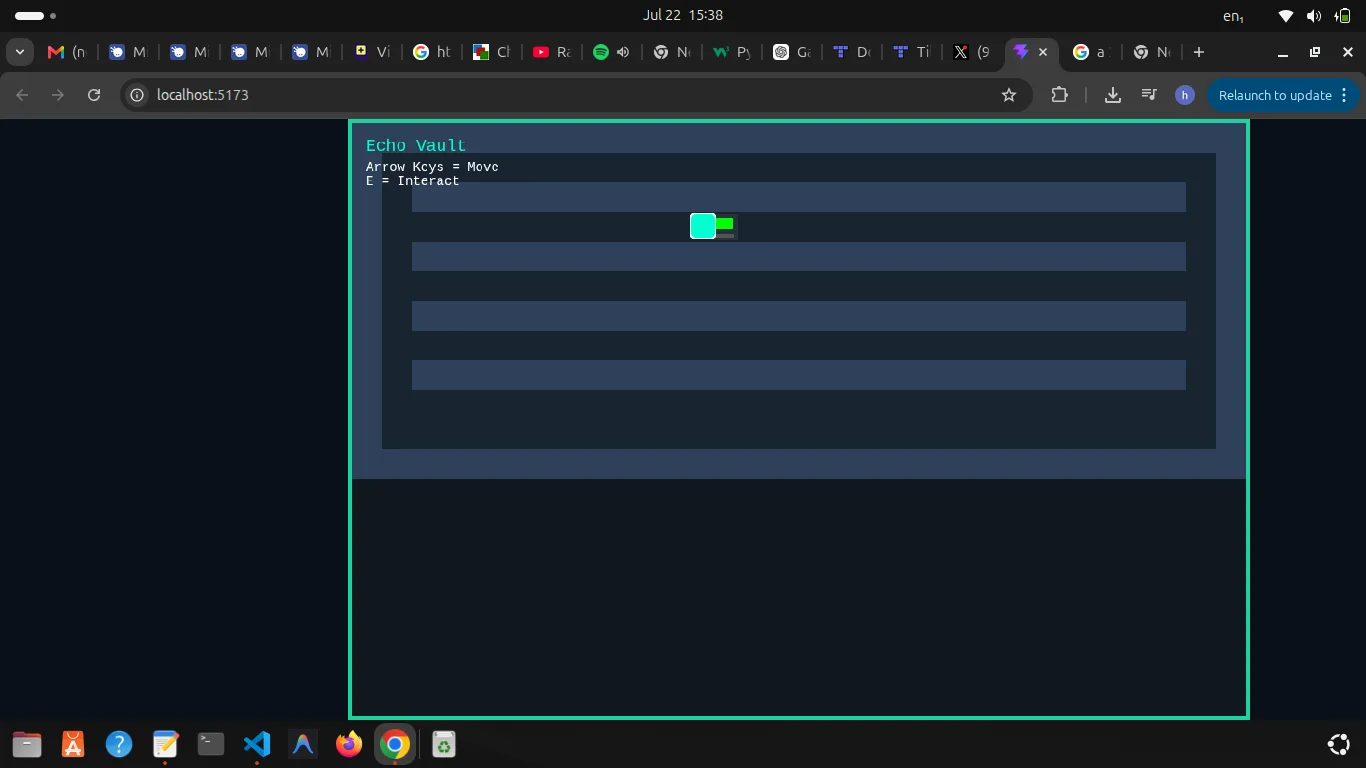The height and width of the screenshot is (768, 1366).
Task: Open the Arc-style blue A app in dock
Action: [303, 744]
